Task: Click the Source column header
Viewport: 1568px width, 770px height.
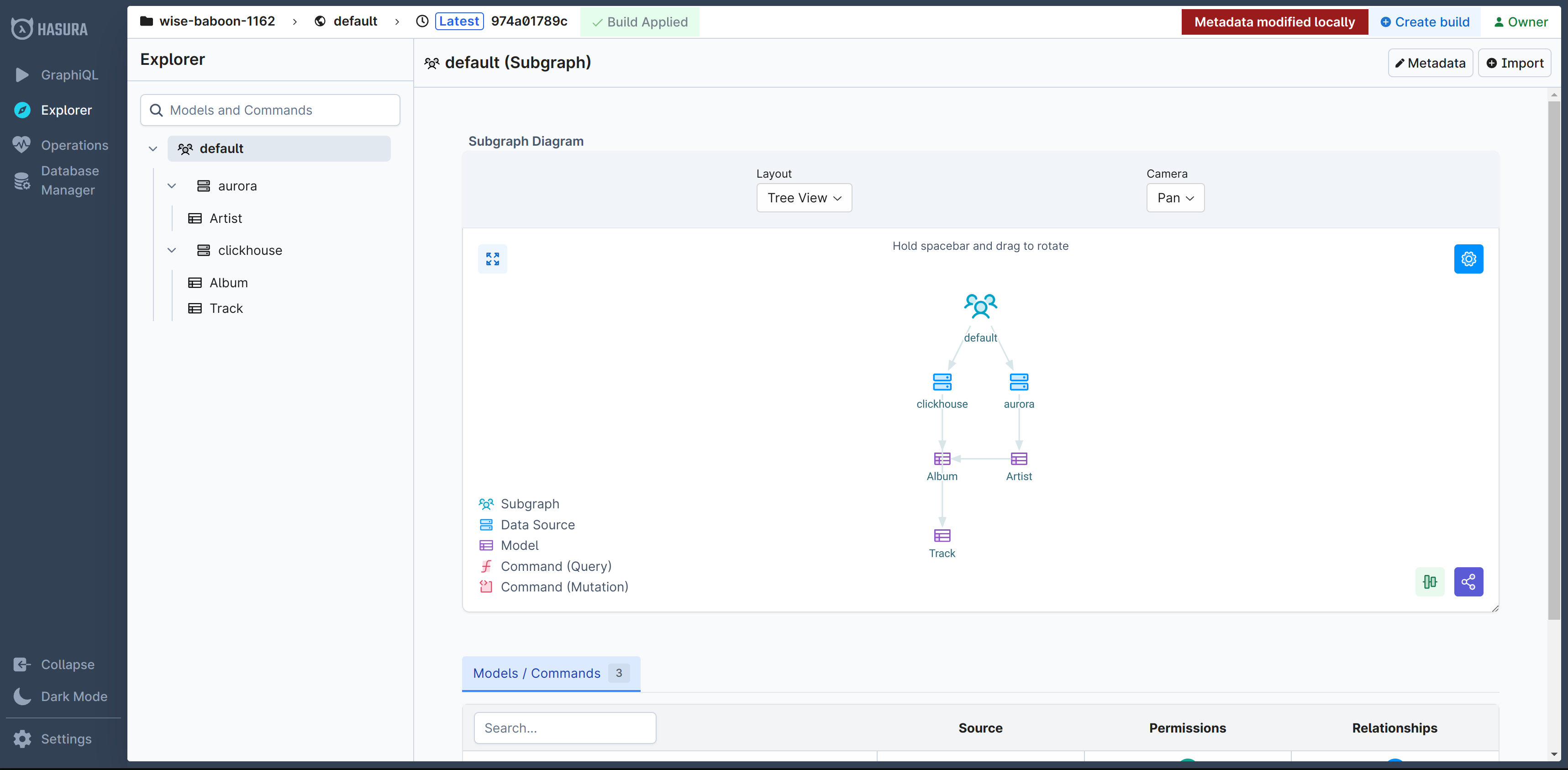Action: (x=980, y=728)
